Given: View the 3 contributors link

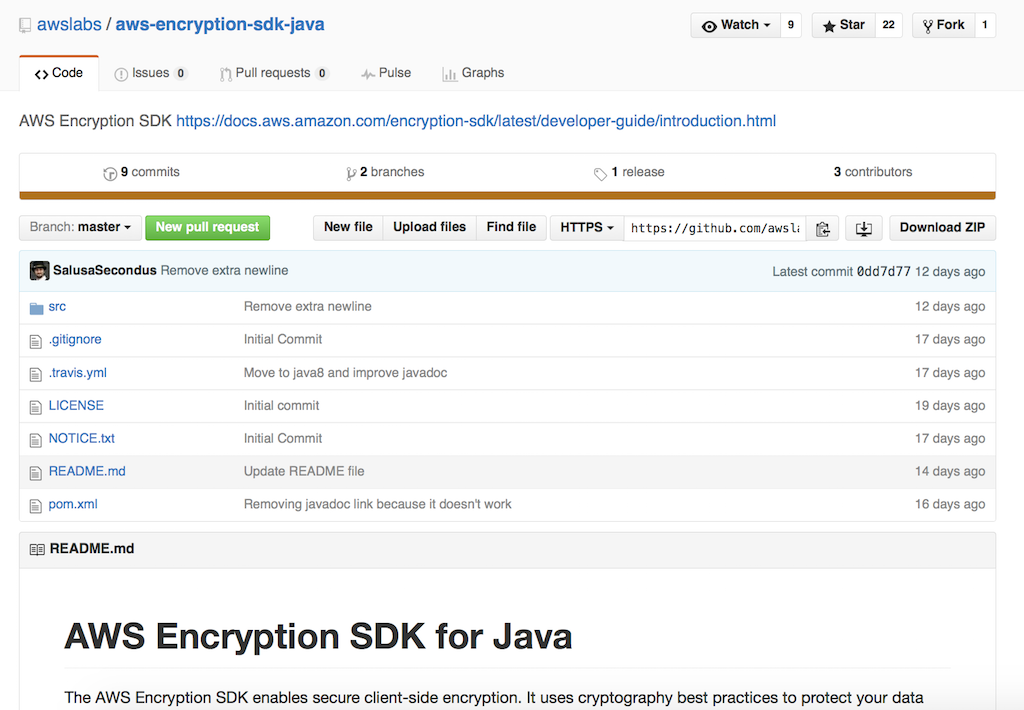Looking at the screenshot, I should 873,172.
